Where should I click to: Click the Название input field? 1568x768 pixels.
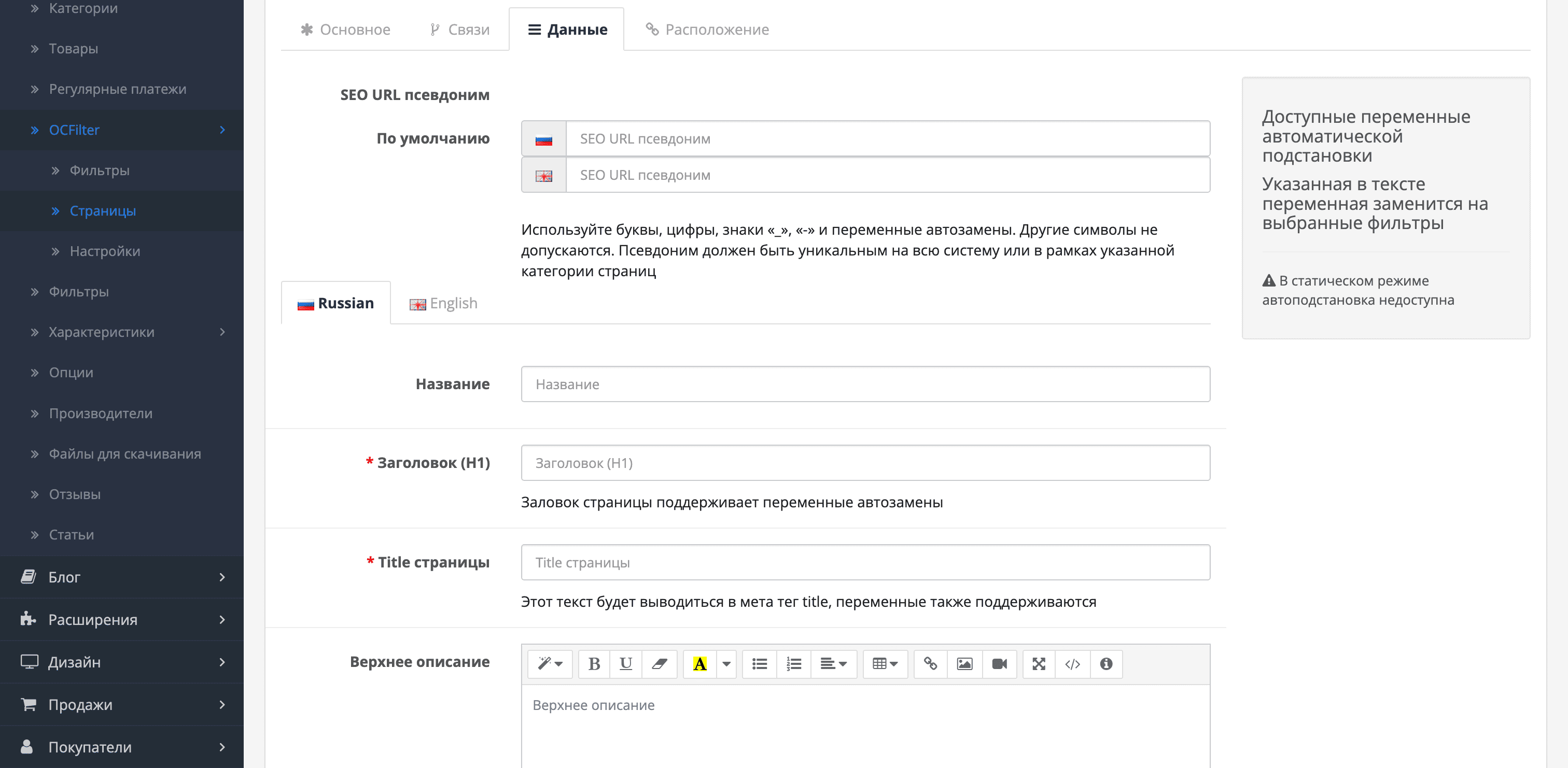tap(865, 384)
